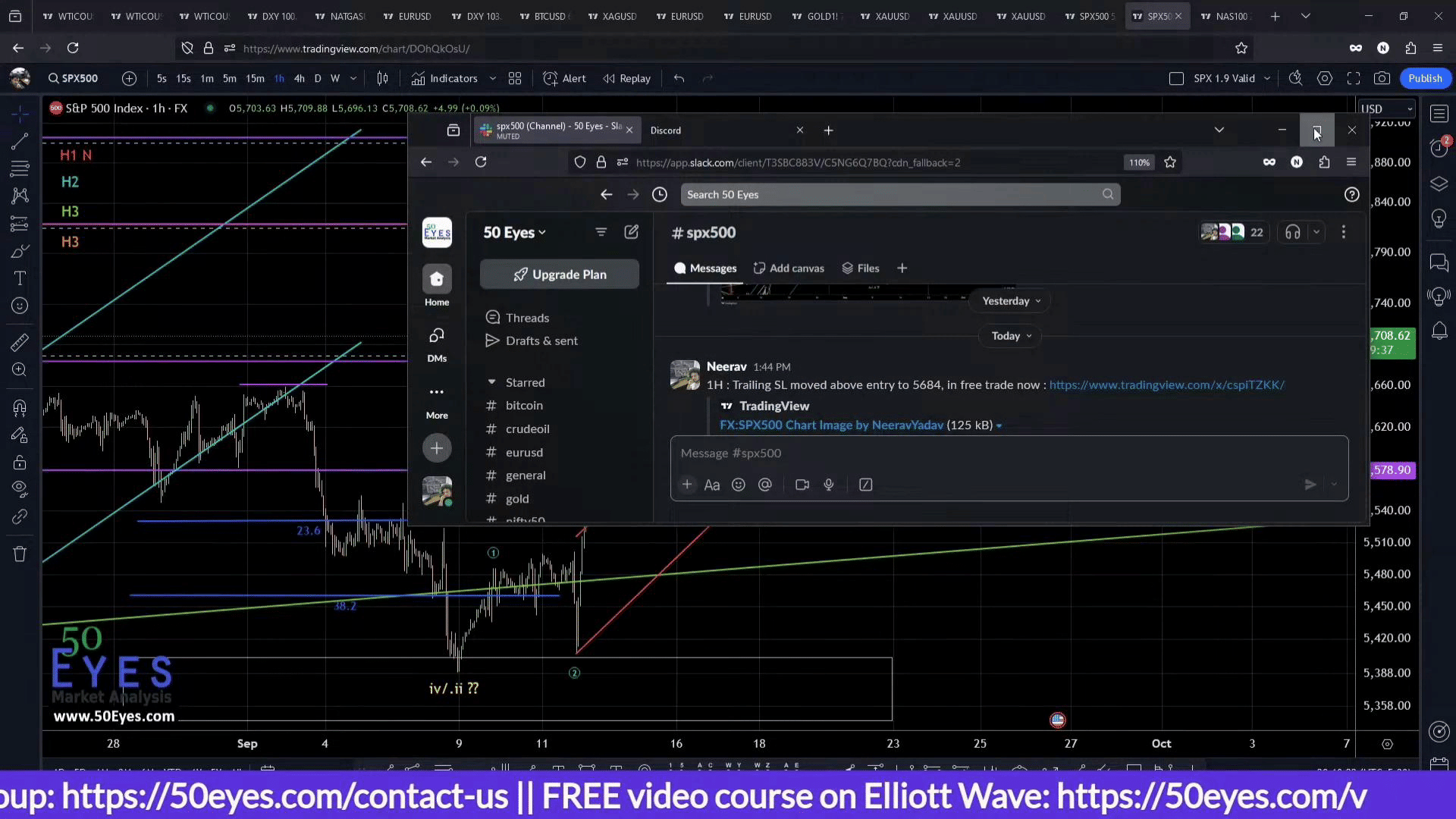This screenshot has height=819, width=1456.
Task: Click the Upgrade Plan button
Action: (560, 275)
